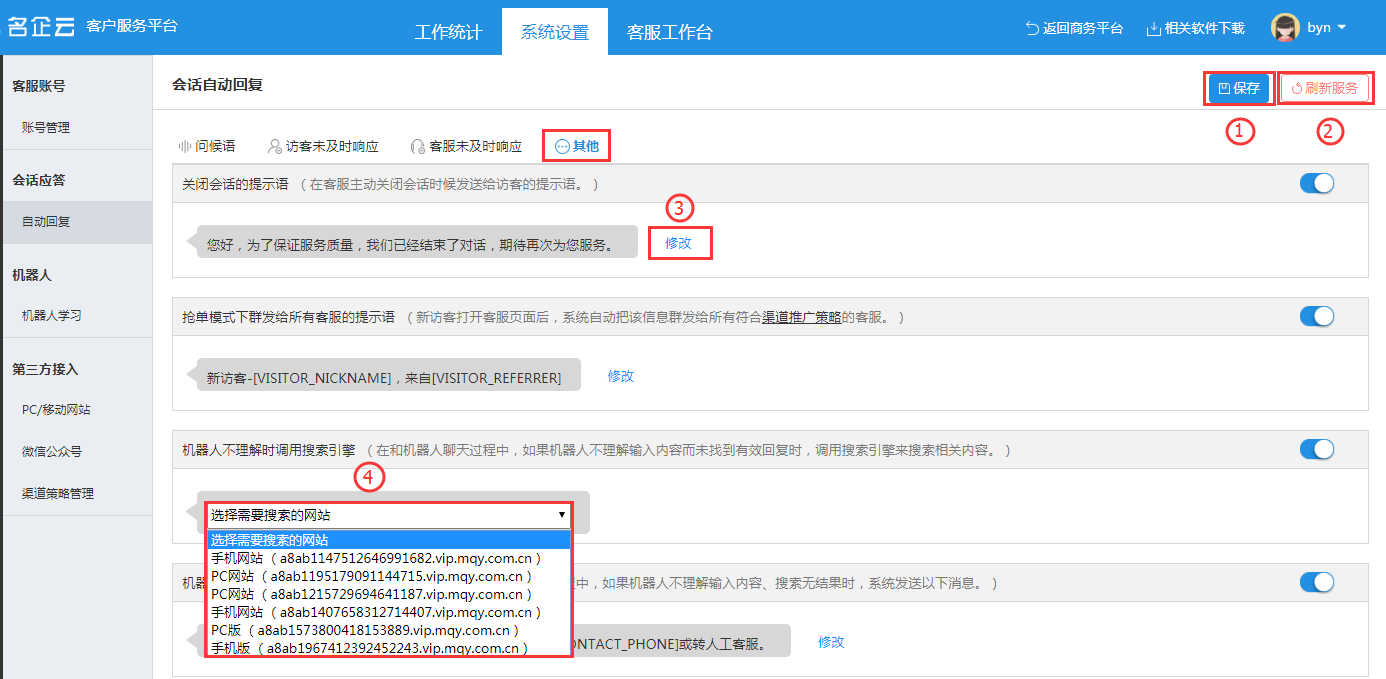
Task: Expand the byn user account menu
Action: point(1341,28)
